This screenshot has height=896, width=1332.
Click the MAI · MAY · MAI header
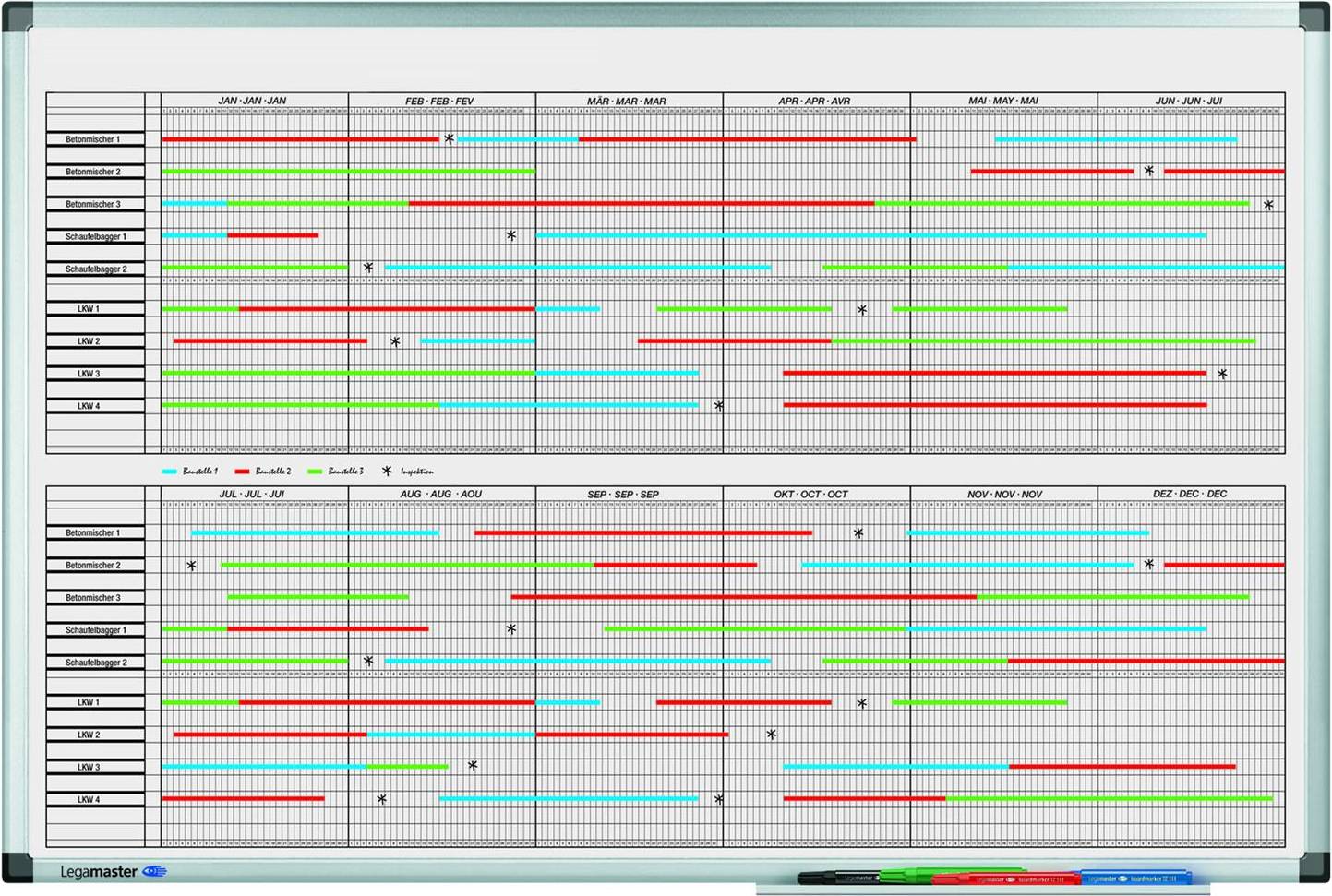click(1003, 101)
